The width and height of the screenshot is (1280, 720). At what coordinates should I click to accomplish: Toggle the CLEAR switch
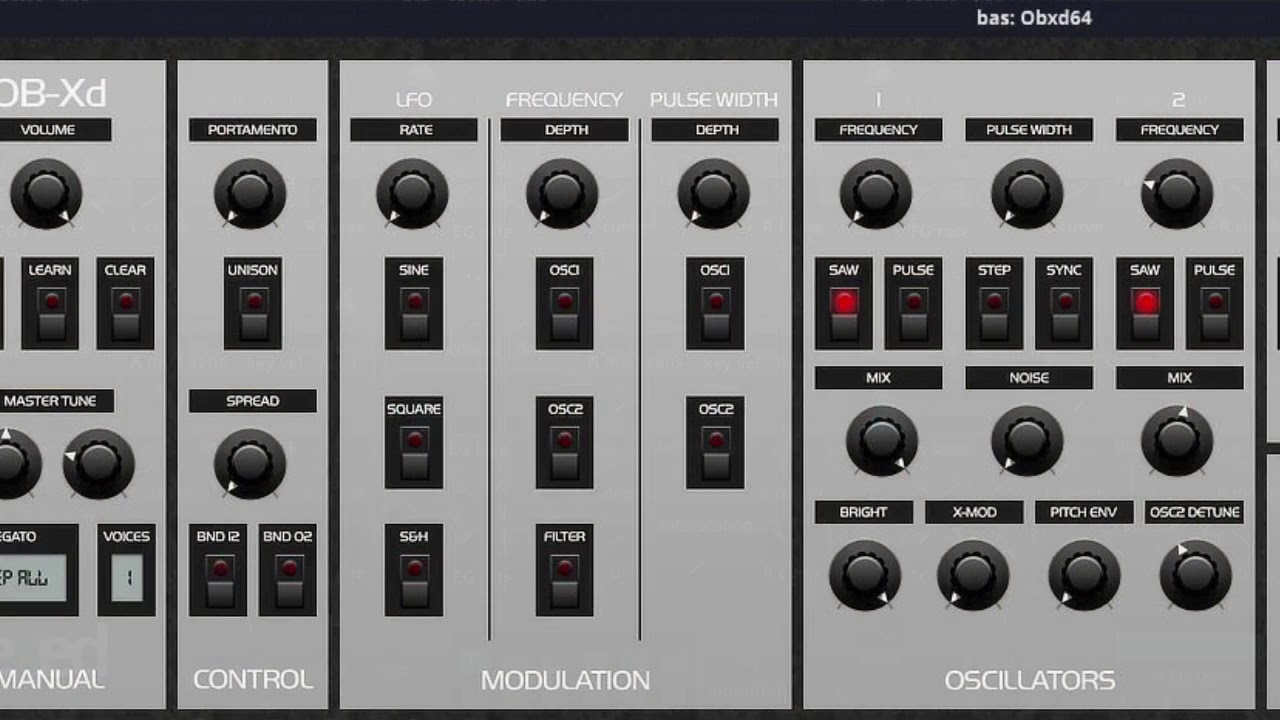(125, 314)
